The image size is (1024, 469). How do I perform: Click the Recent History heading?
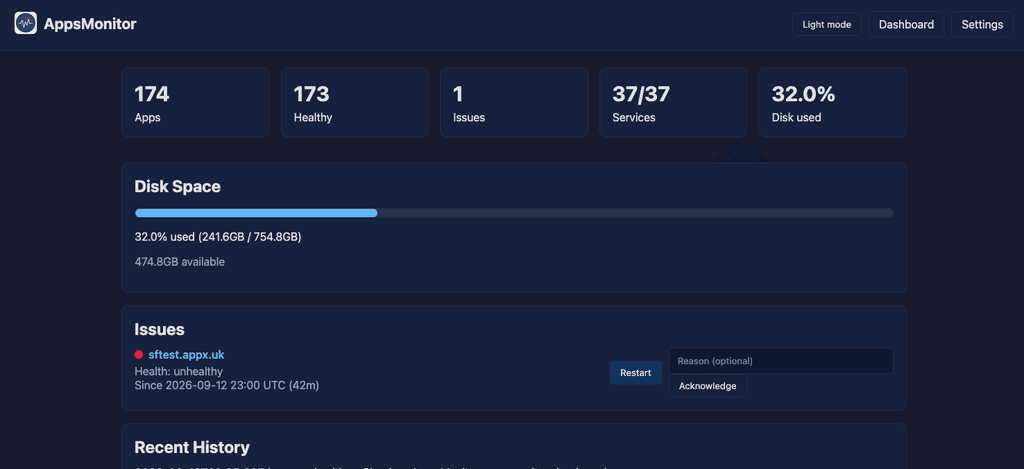pyautogui.click(x=192, y=447)
